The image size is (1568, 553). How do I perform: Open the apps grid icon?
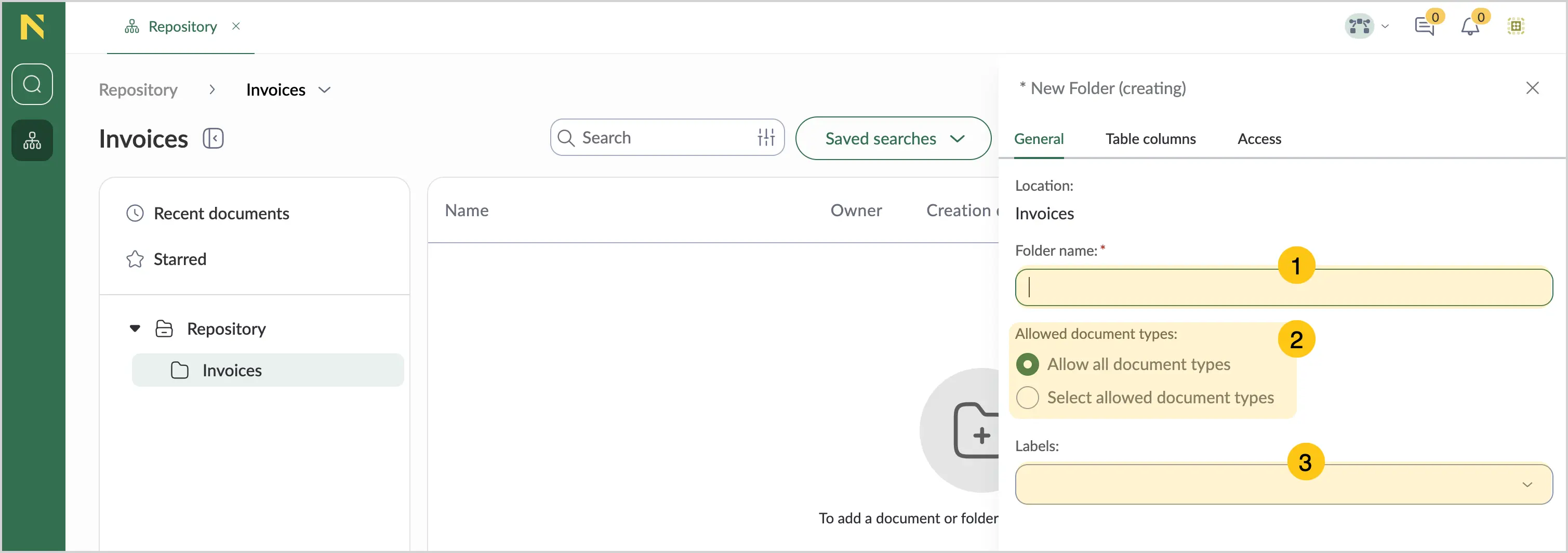point(1516,26)
